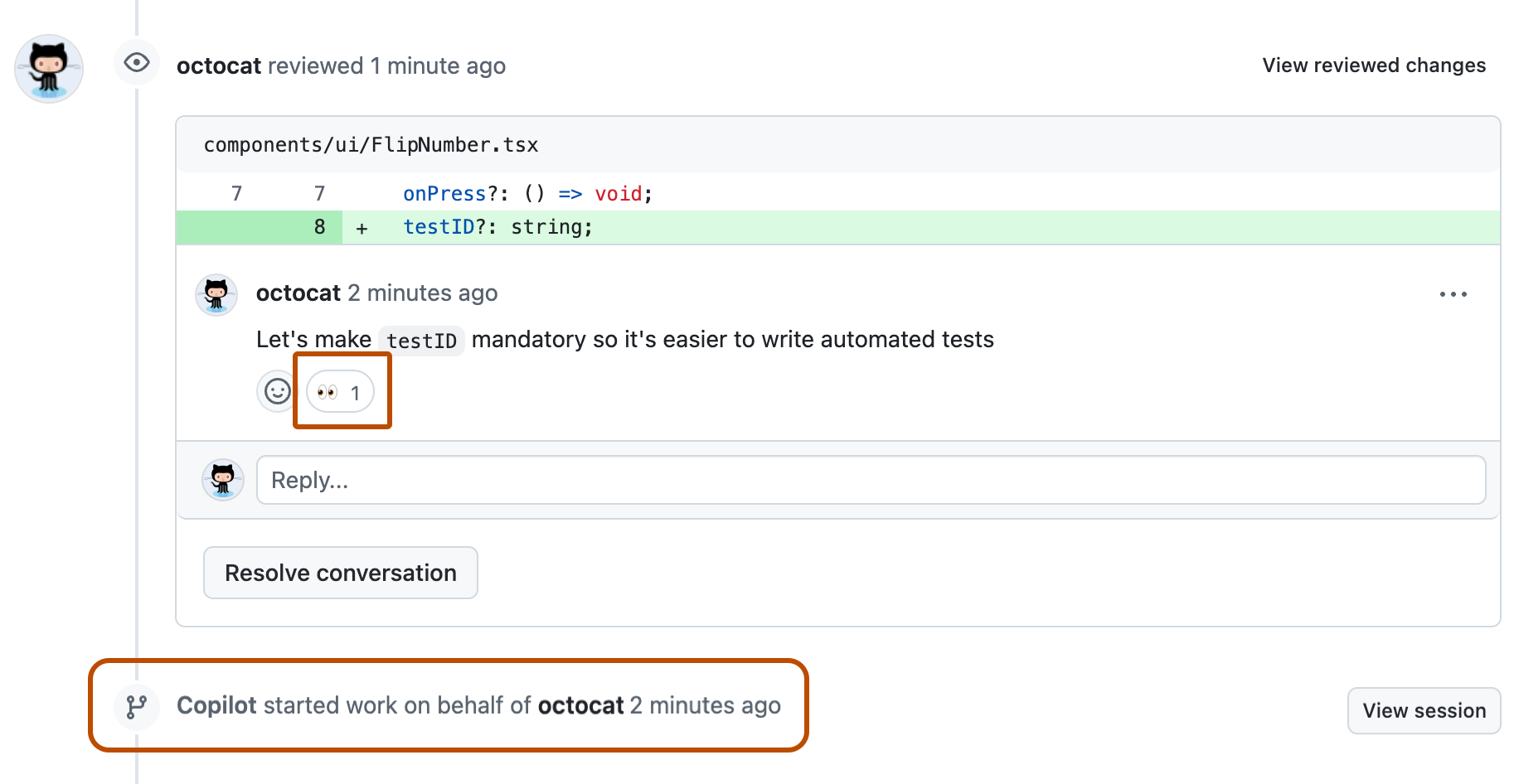
Task: Click octocat's avatar at the top left
Action: (48, 69)
